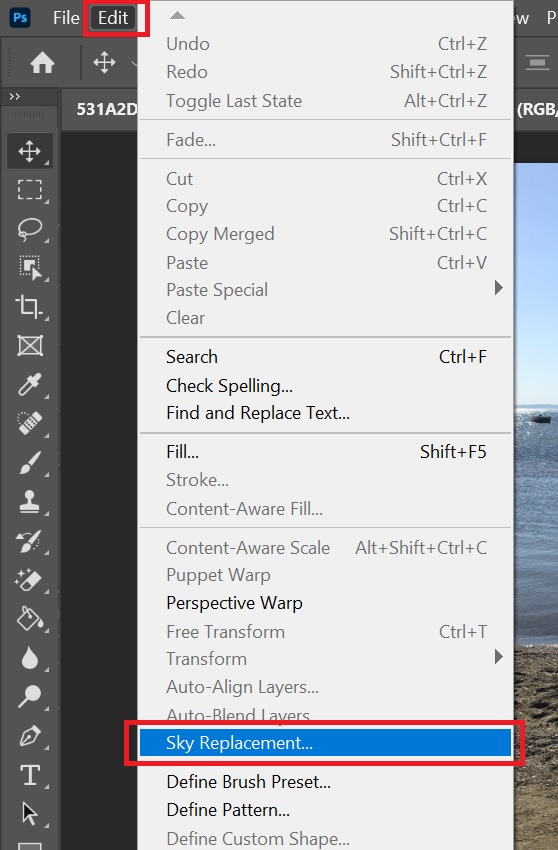Select the Rectangular Marquee tool
Viewport: 558px width, 850px height.
pos(29,190)
